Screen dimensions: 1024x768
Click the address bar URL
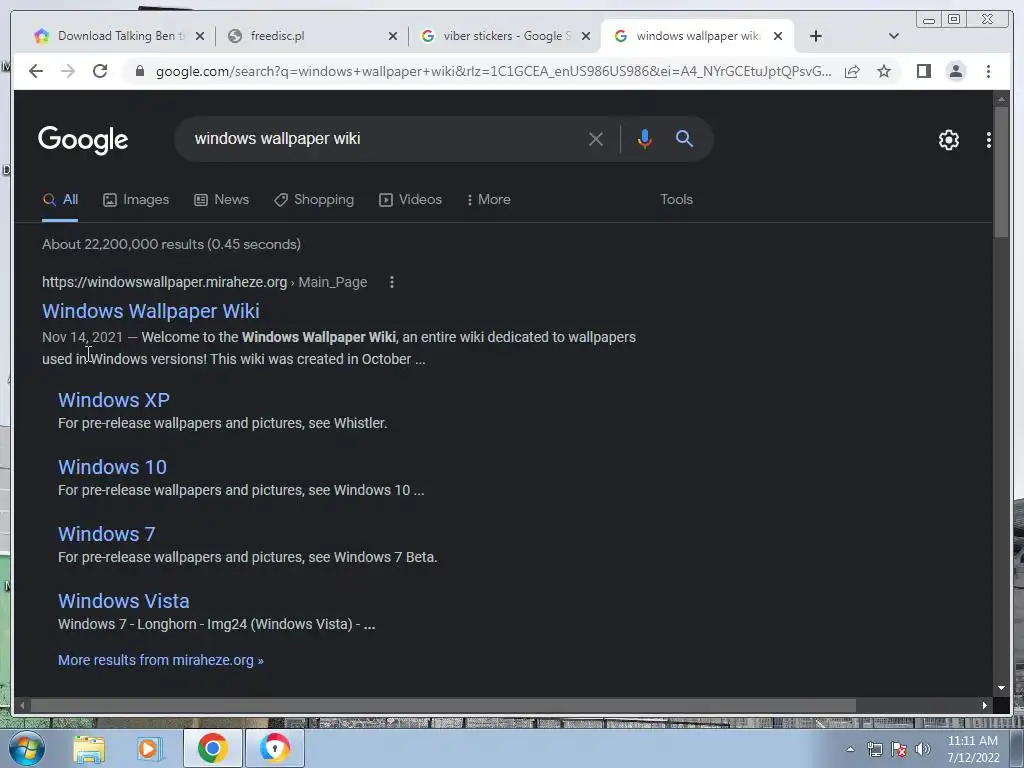tap(493, 71)
